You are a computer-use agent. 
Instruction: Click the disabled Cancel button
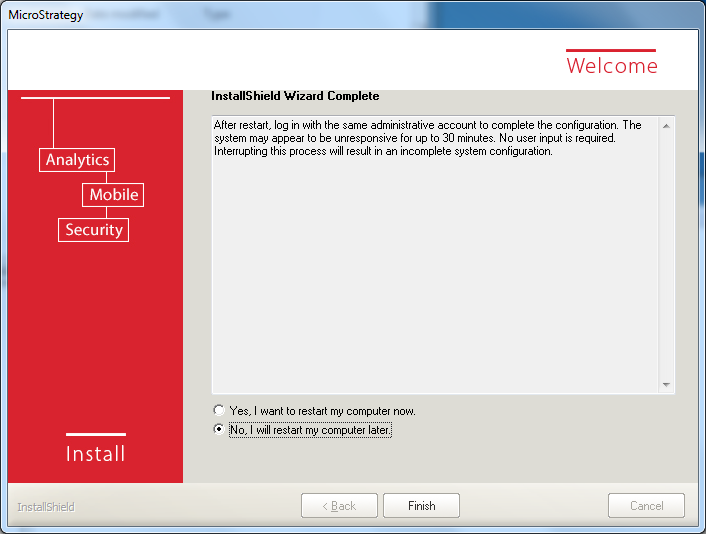point(646,506)
